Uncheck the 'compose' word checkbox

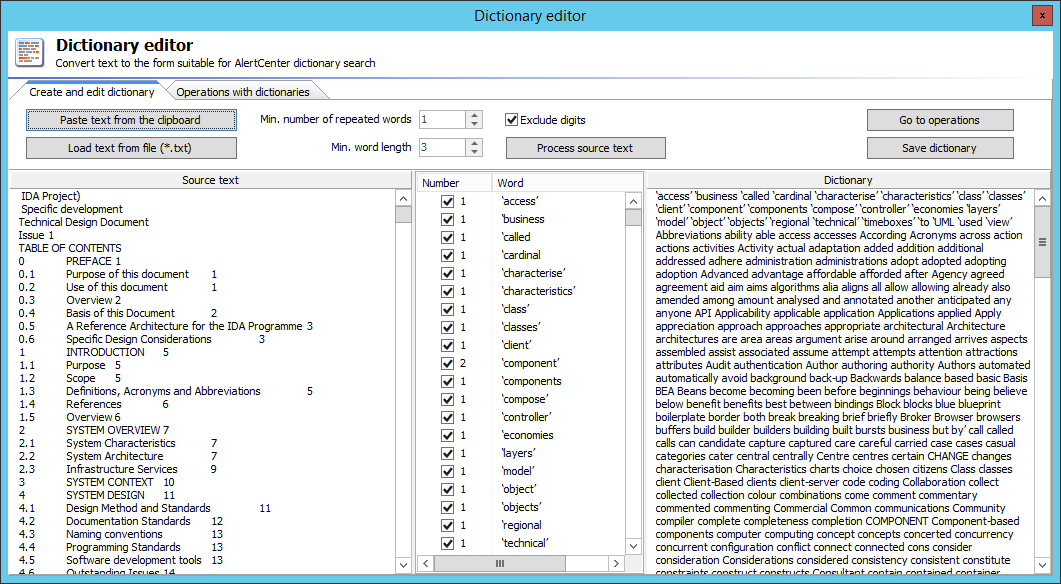[x=447, y=399]
